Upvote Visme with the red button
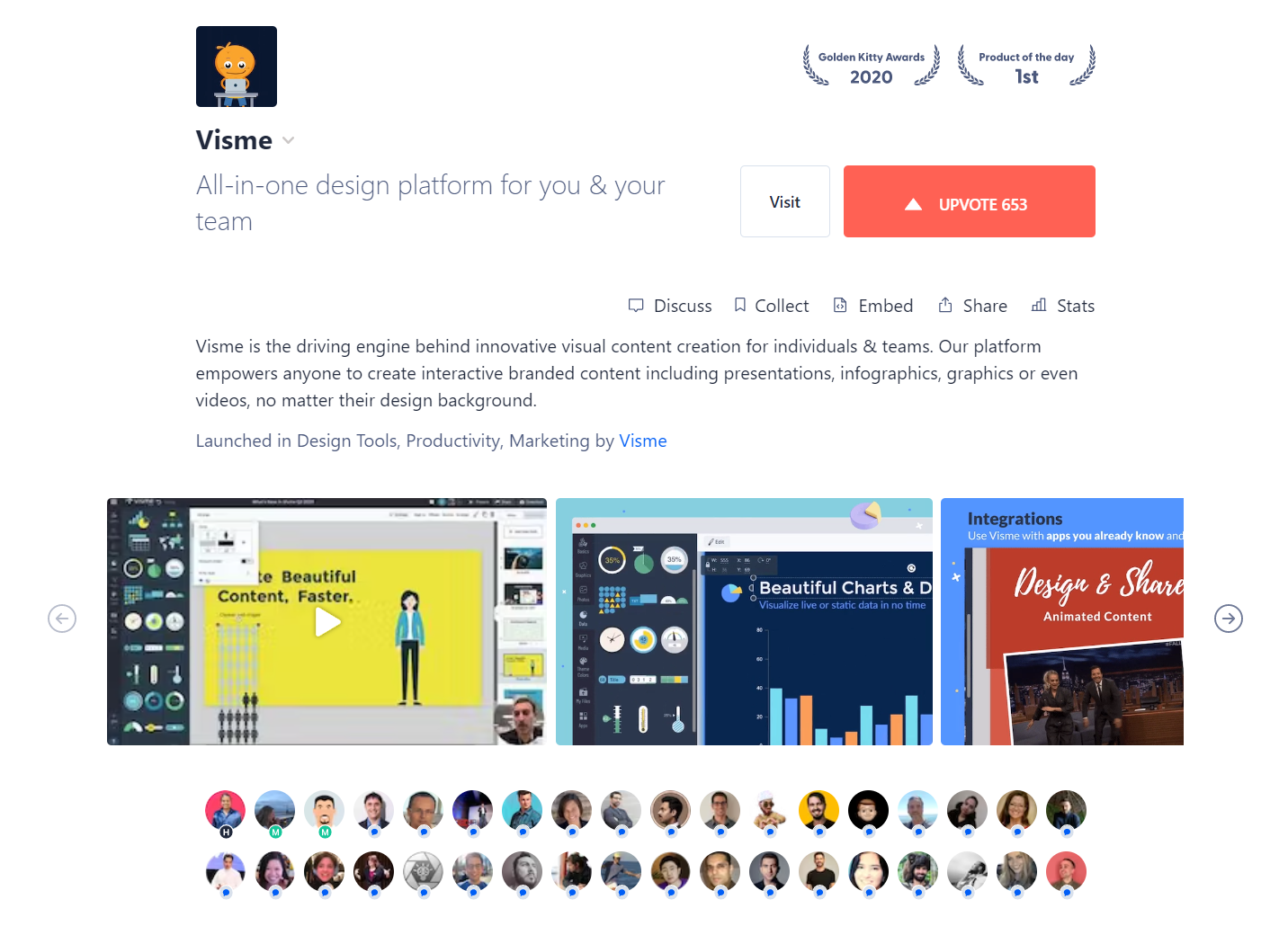This screenshot has width=1288, height=926. pyautogui.click(x=970, y=201)
